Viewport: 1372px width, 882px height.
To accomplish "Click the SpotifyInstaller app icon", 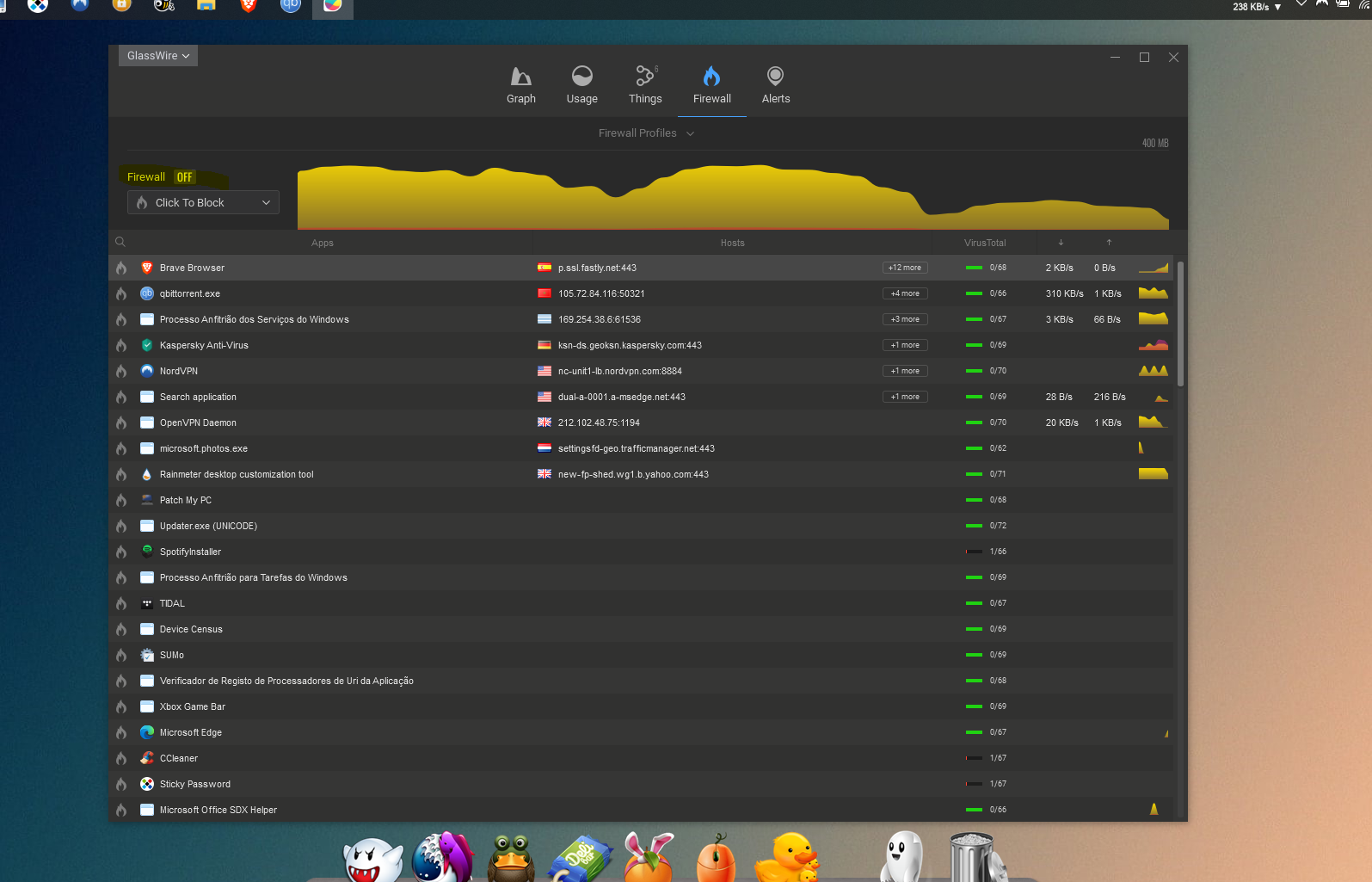I will click(147, 552).
